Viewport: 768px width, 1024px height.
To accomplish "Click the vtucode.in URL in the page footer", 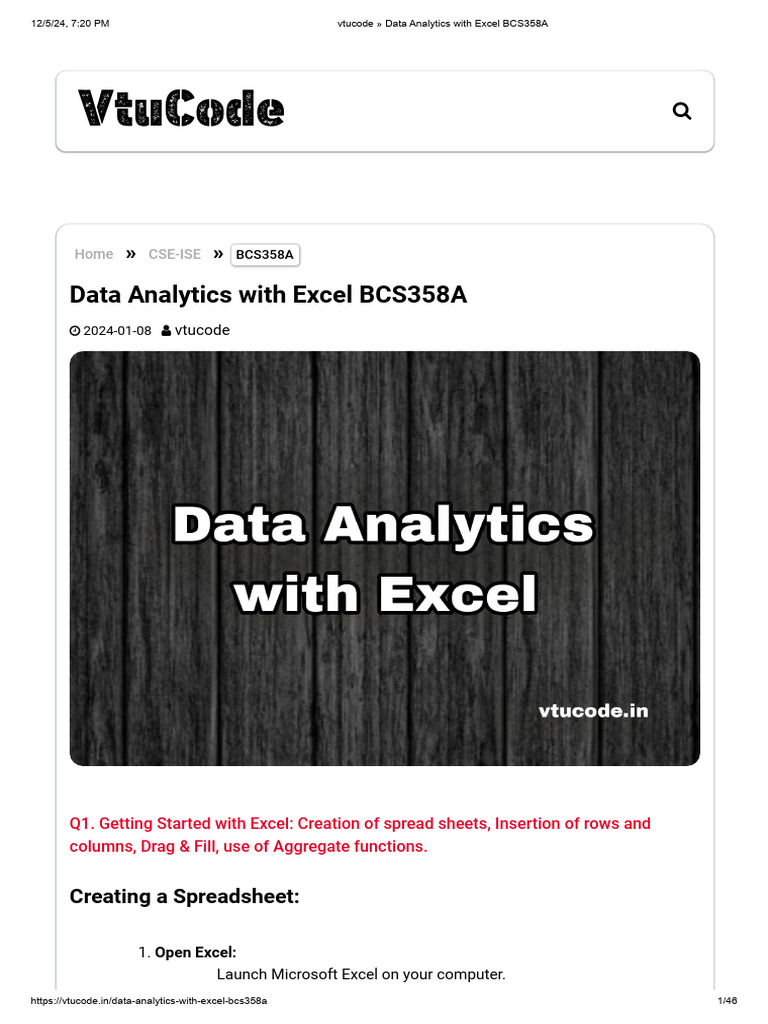I will [149, 1001].
